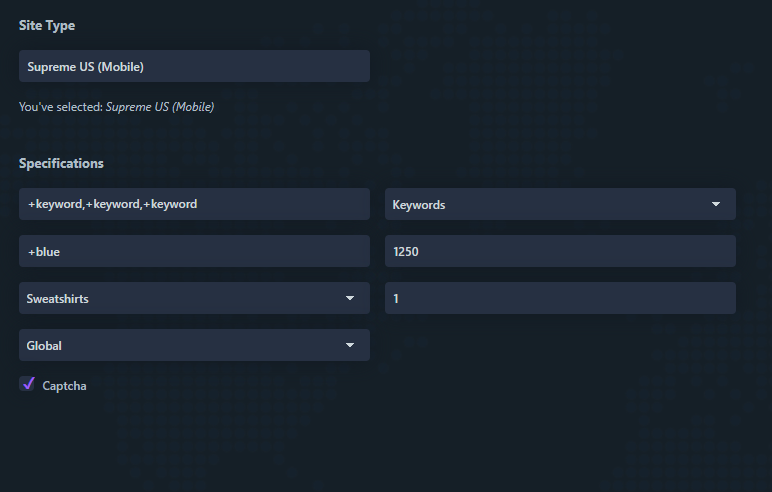Click the italic Supreme US (Mobile) confirmation text
The width and height of the screenshot is (772, 492).
coord(160,106)
